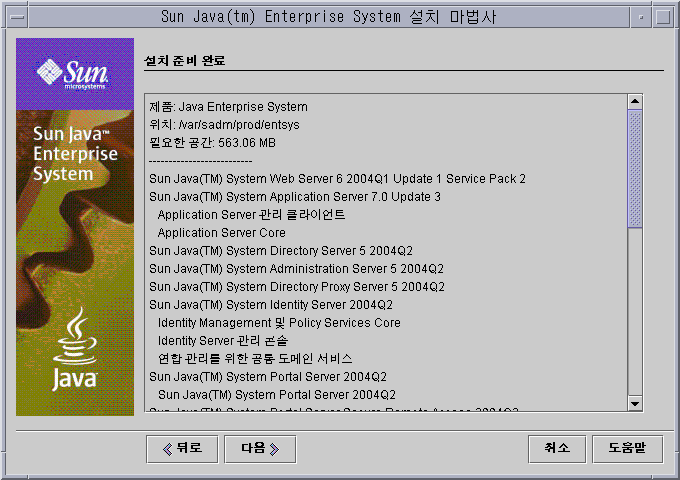
Task: Click the scroll down arrow in summary list
Action: 635,404
